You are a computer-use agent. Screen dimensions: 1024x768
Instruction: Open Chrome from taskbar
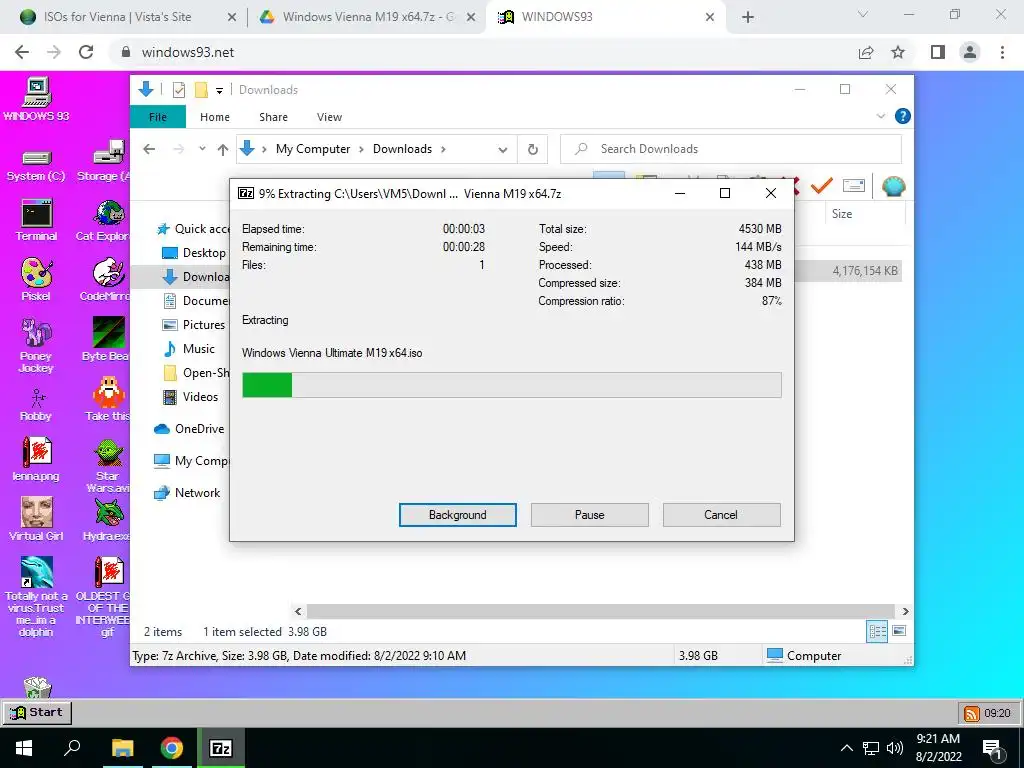172,748
